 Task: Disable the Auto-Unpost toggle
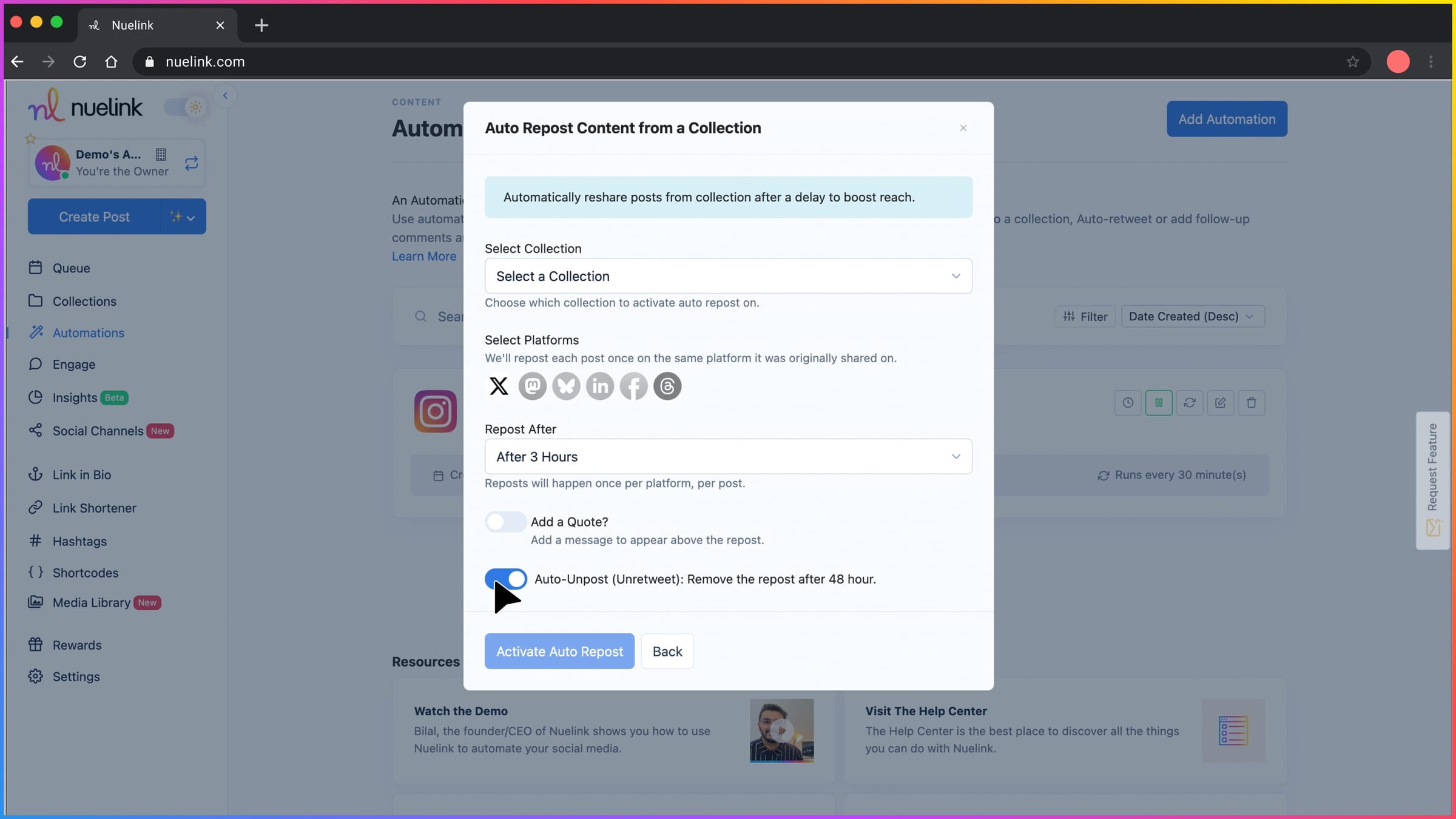505,579
